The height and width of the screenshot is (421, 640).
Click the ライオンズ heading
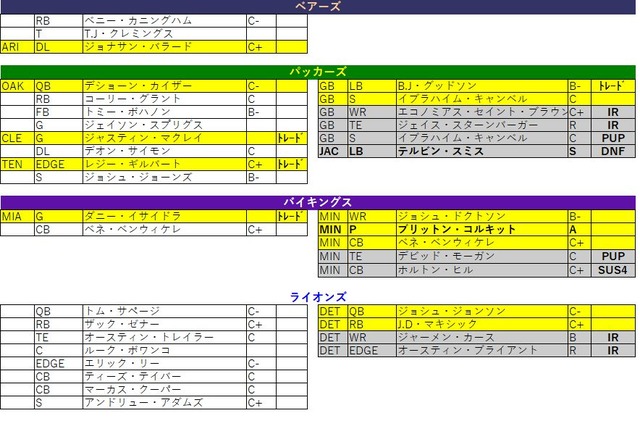pos(318,297)
